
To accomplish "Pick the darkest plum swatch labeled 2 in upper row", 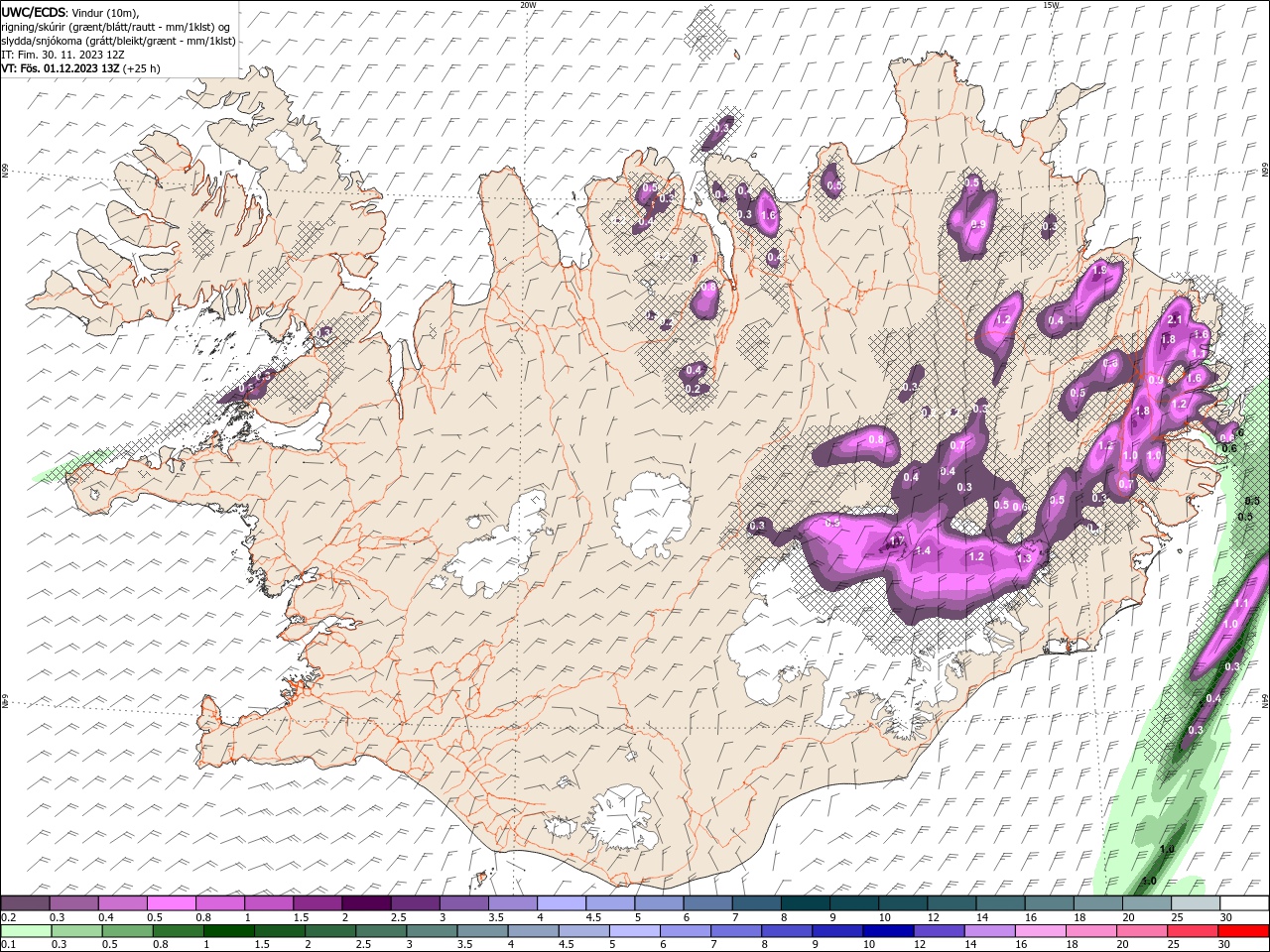I will tap(366, 903).
